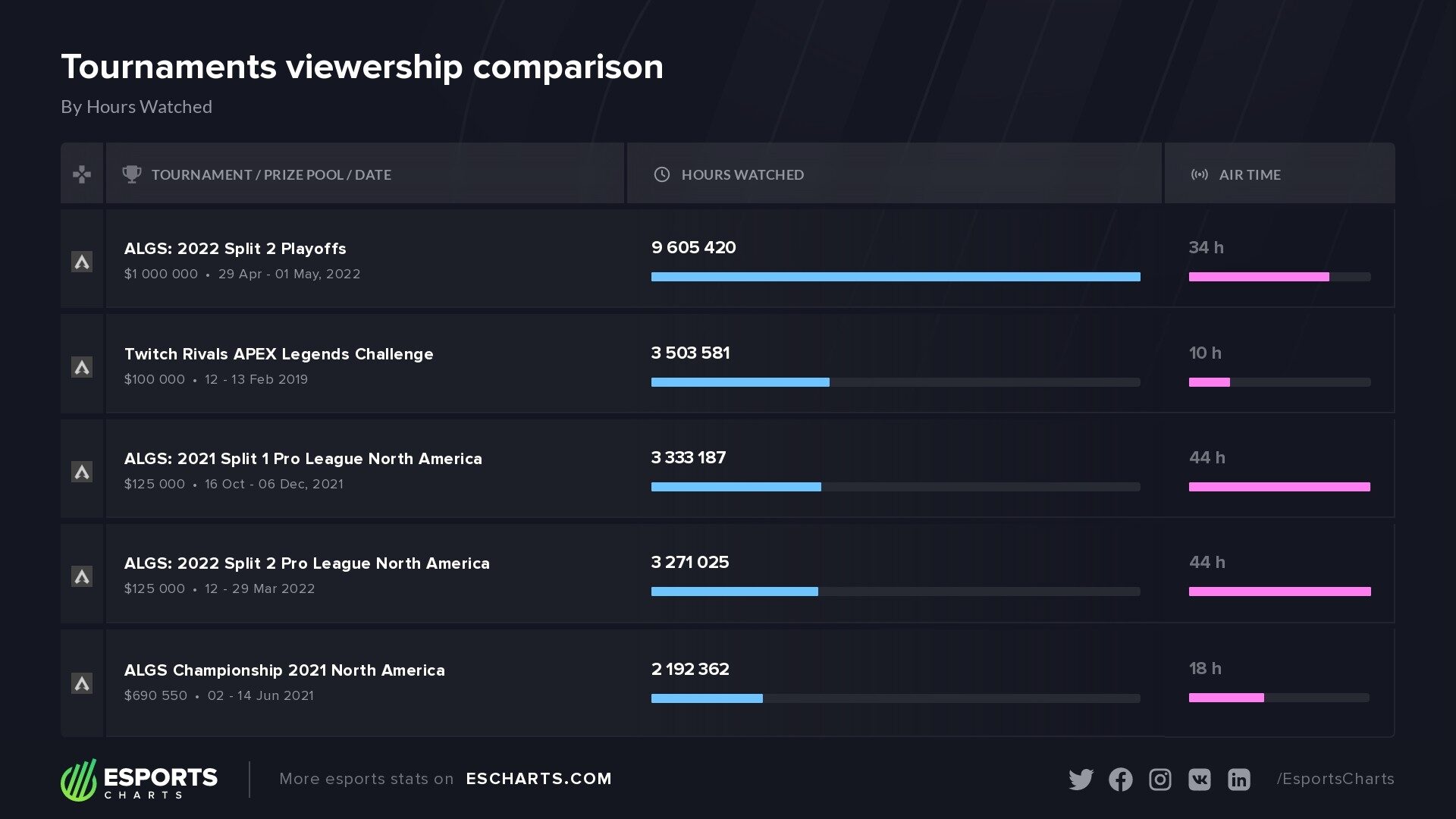Click Apex icon beside ALGS Championship 2021 row
1456x819 pixels.
point(82,683)
